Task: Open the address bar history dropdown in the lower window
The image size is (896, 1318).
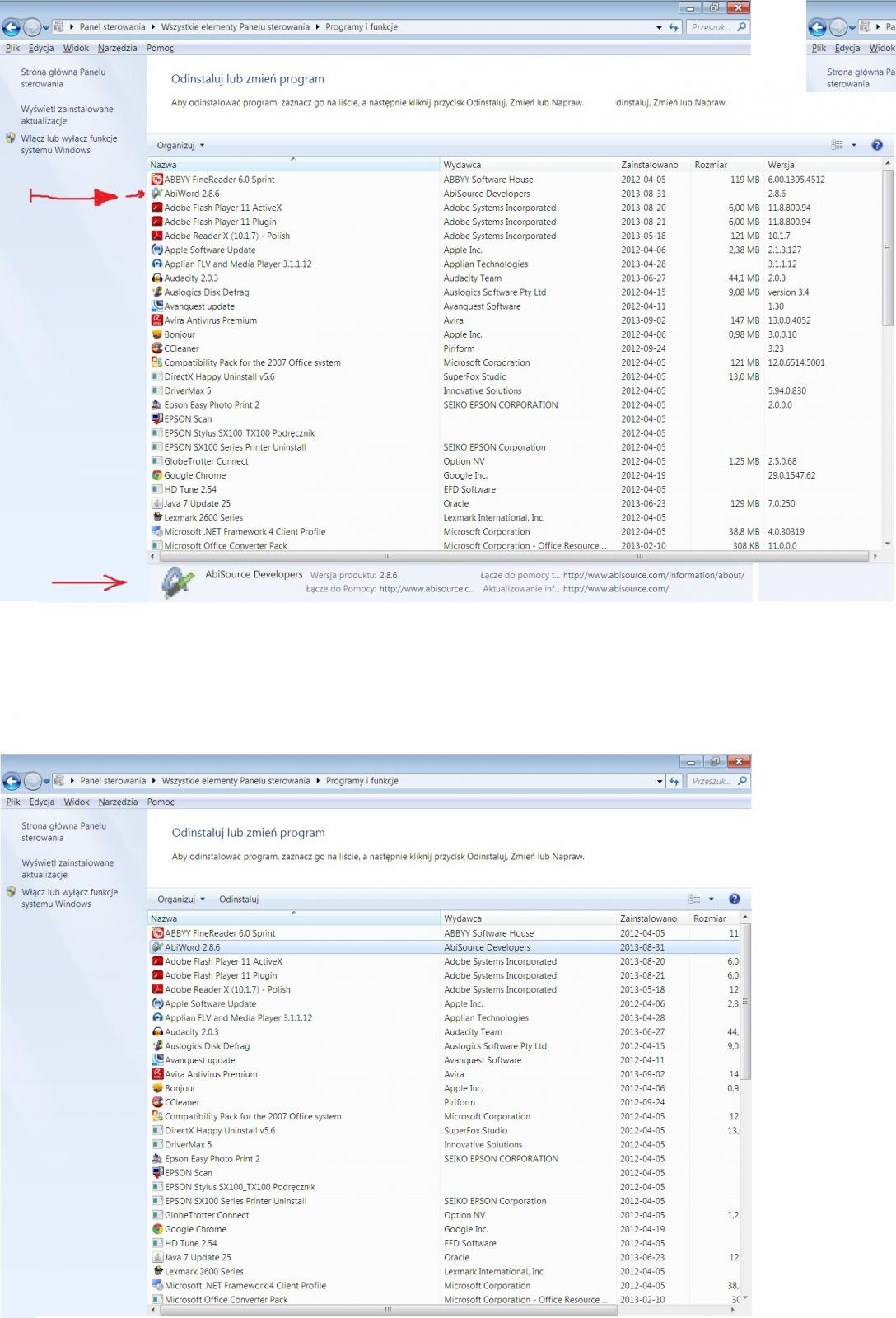Action: [660, 781]
